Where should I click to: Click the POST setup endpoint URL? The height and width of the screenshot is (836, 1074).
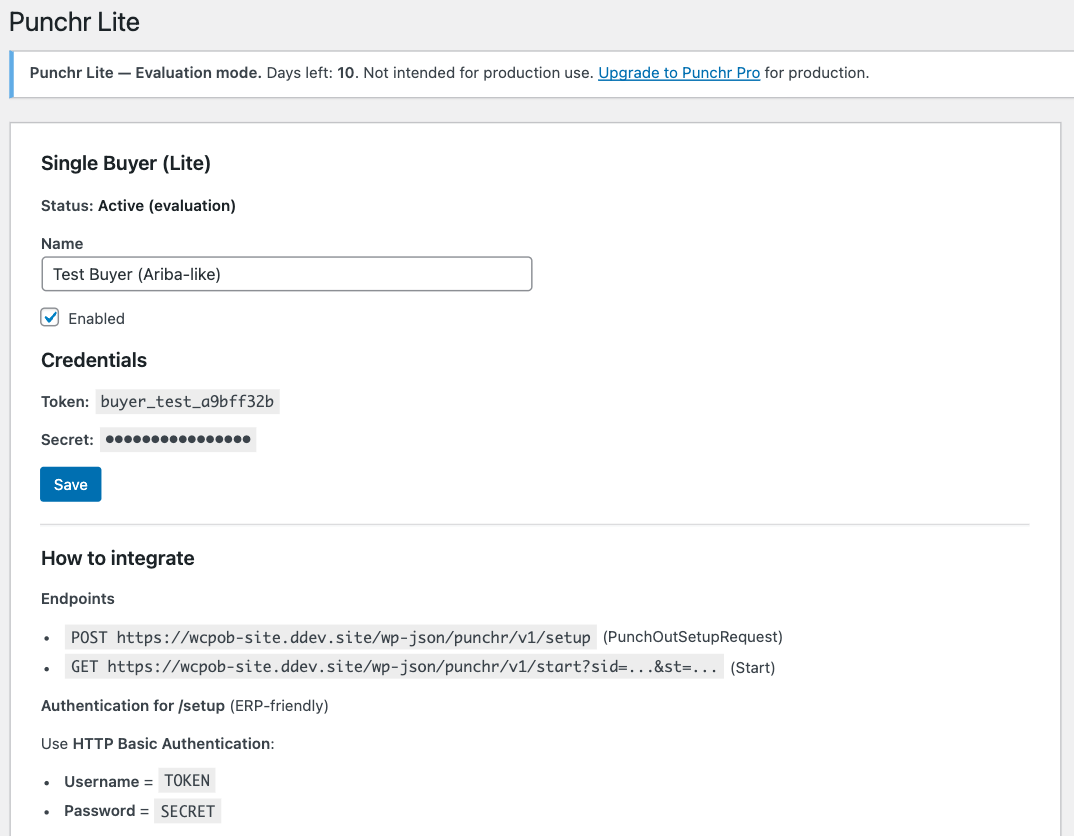click(x=331, y=637)
